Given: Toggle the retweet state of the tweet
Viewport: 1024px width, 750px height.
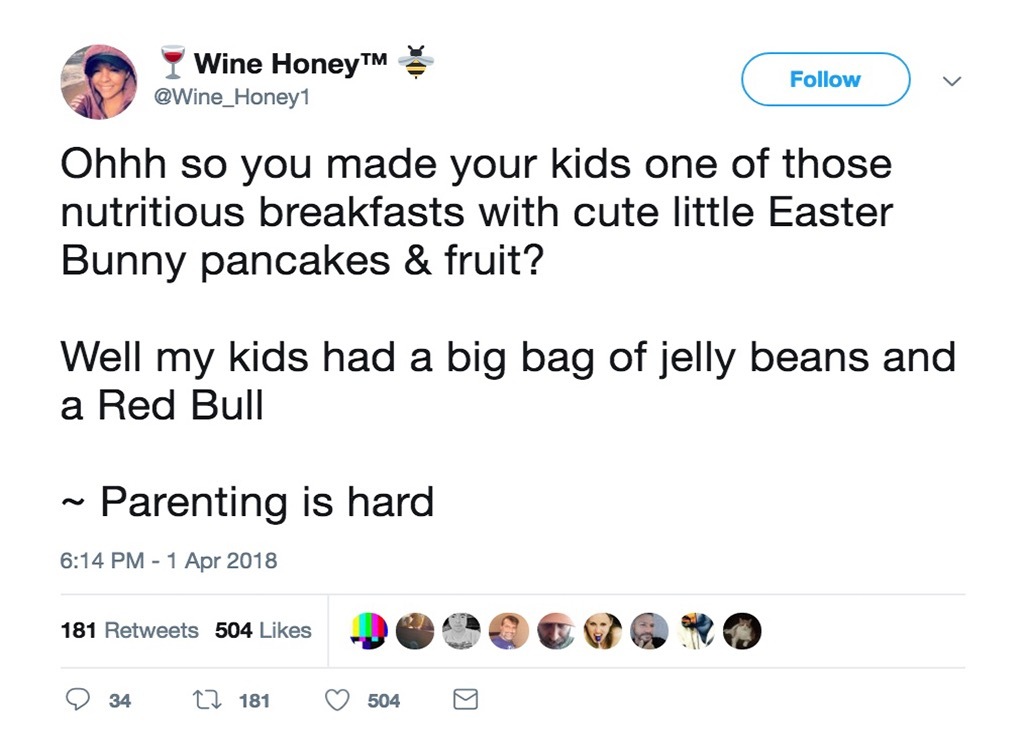Looking at the screenshot, I should tap(207, 700).
